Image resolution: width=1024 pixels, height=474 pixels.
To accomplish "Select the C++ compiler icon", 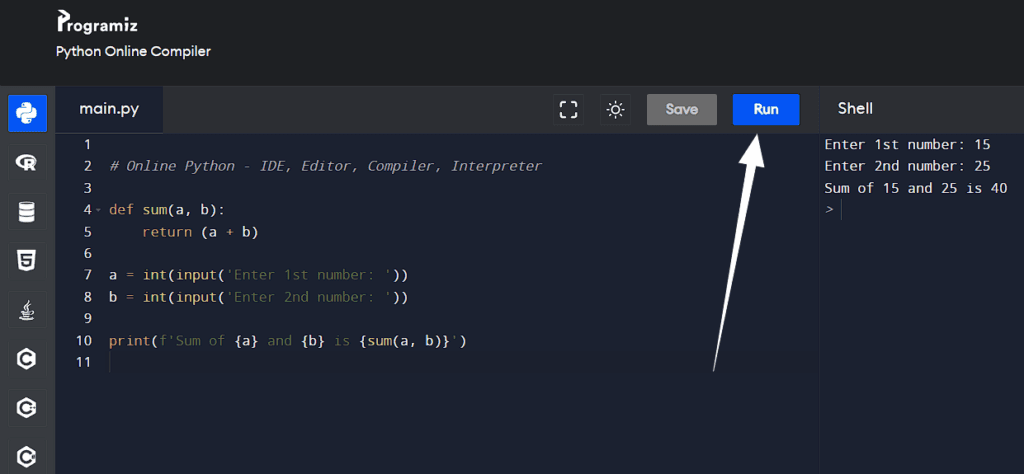I will click(x=27, y=408).
